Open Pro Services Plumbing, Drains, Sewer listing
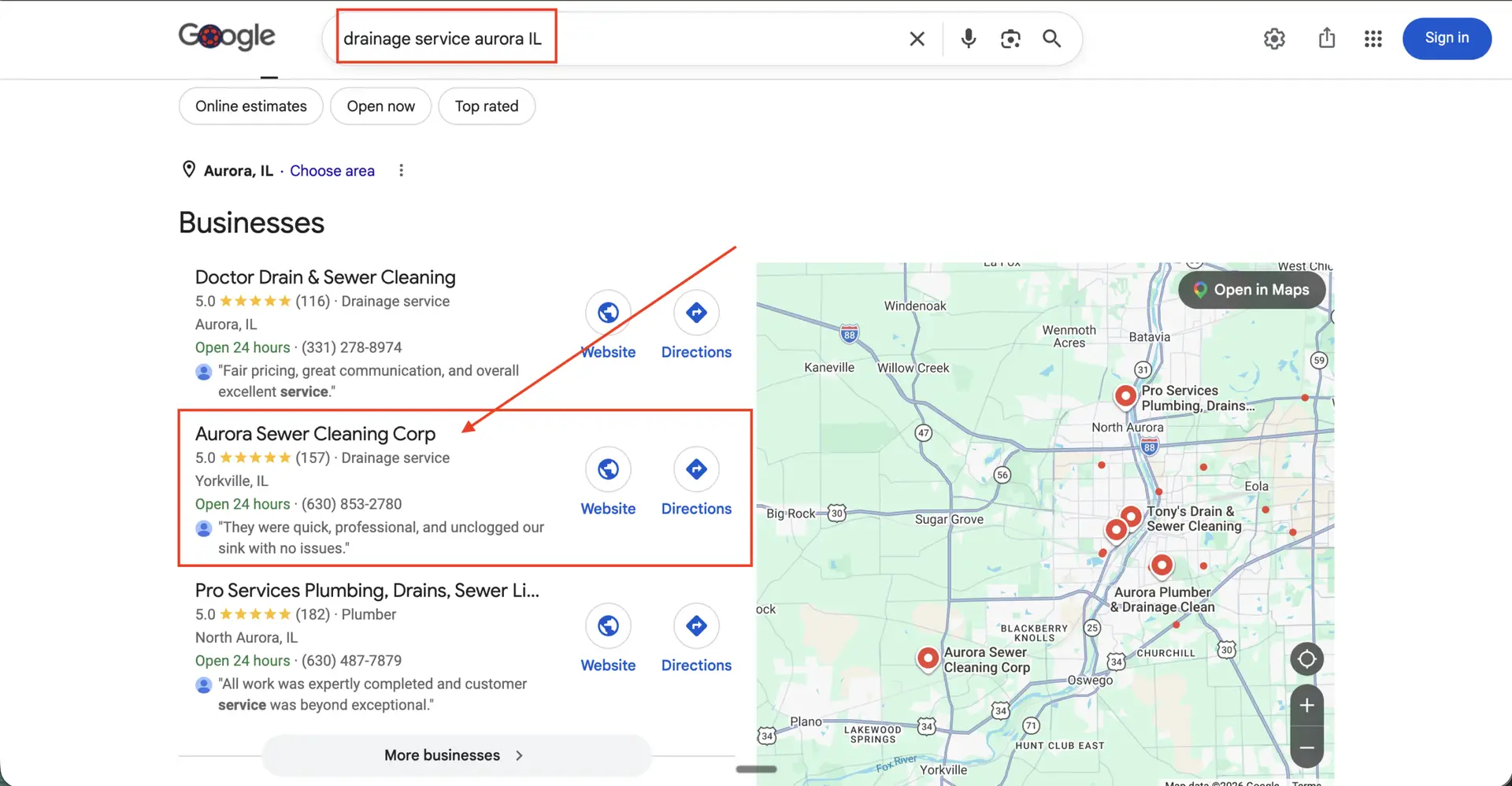This screenshot has height=786, width=1512. tap(367, 591)
